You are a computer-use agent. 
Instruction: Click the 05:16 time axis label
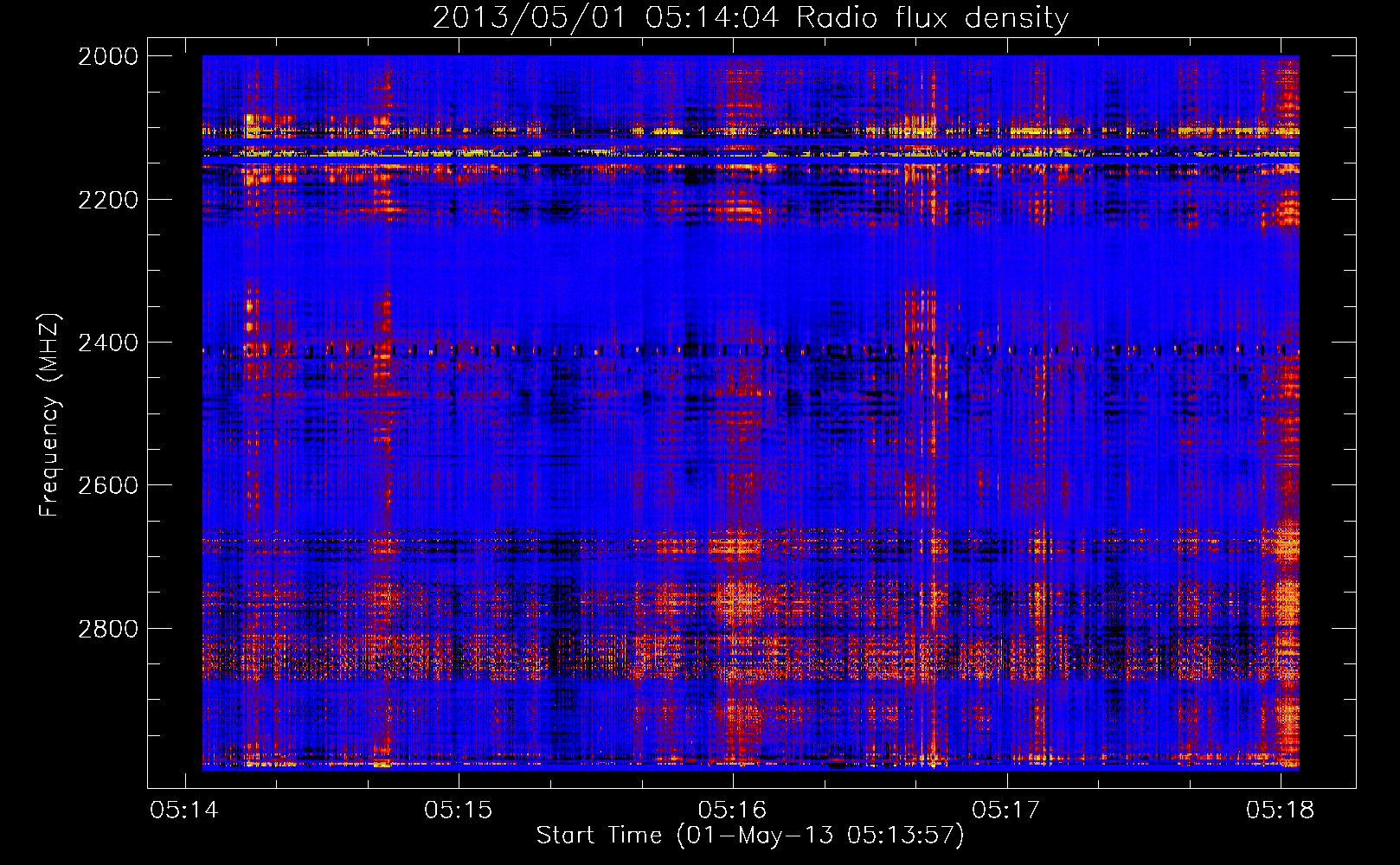click(x=733, y=811)
